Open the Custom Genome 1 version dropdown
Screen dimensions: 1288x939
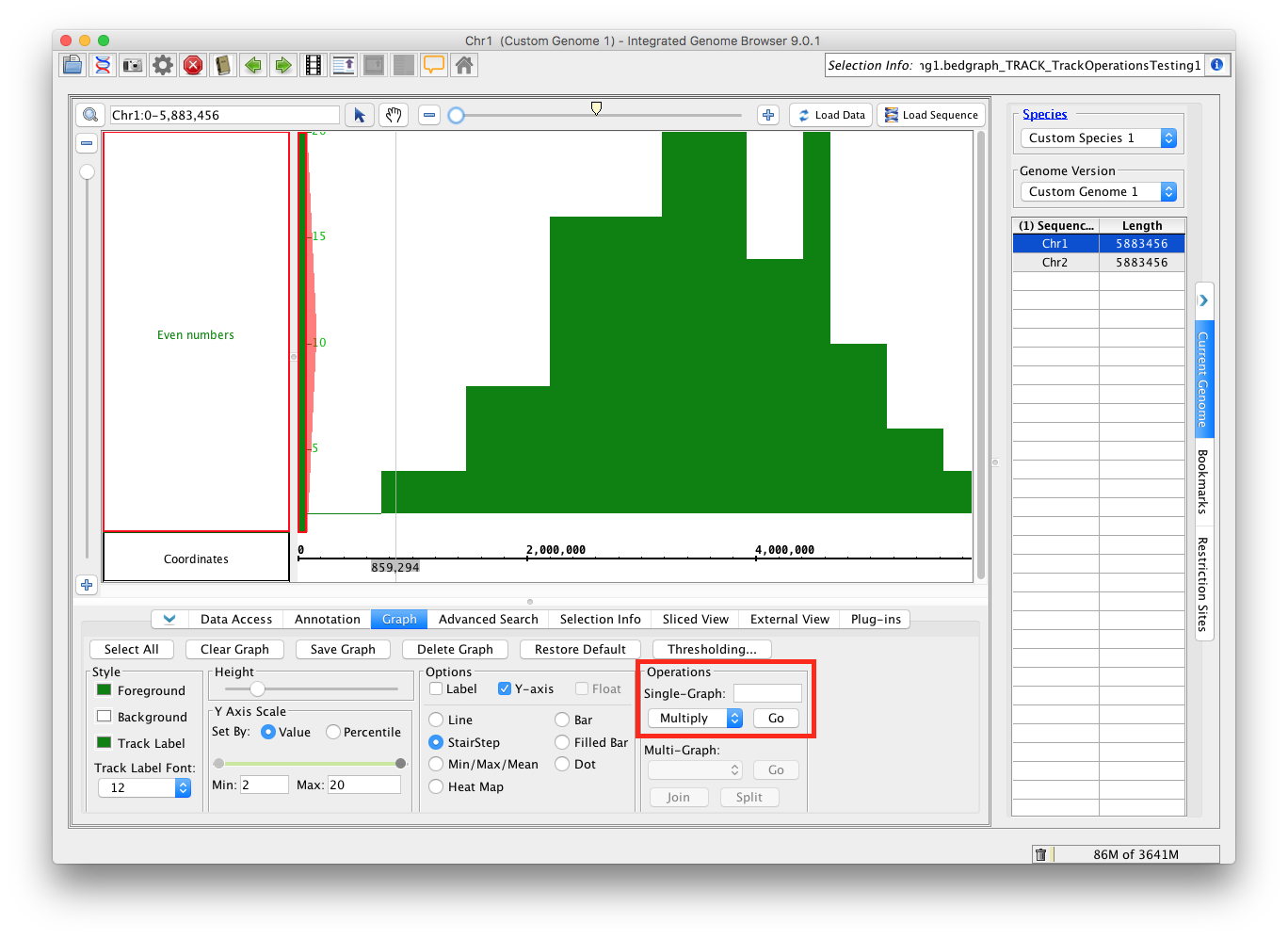click(x=1099, y=191)
